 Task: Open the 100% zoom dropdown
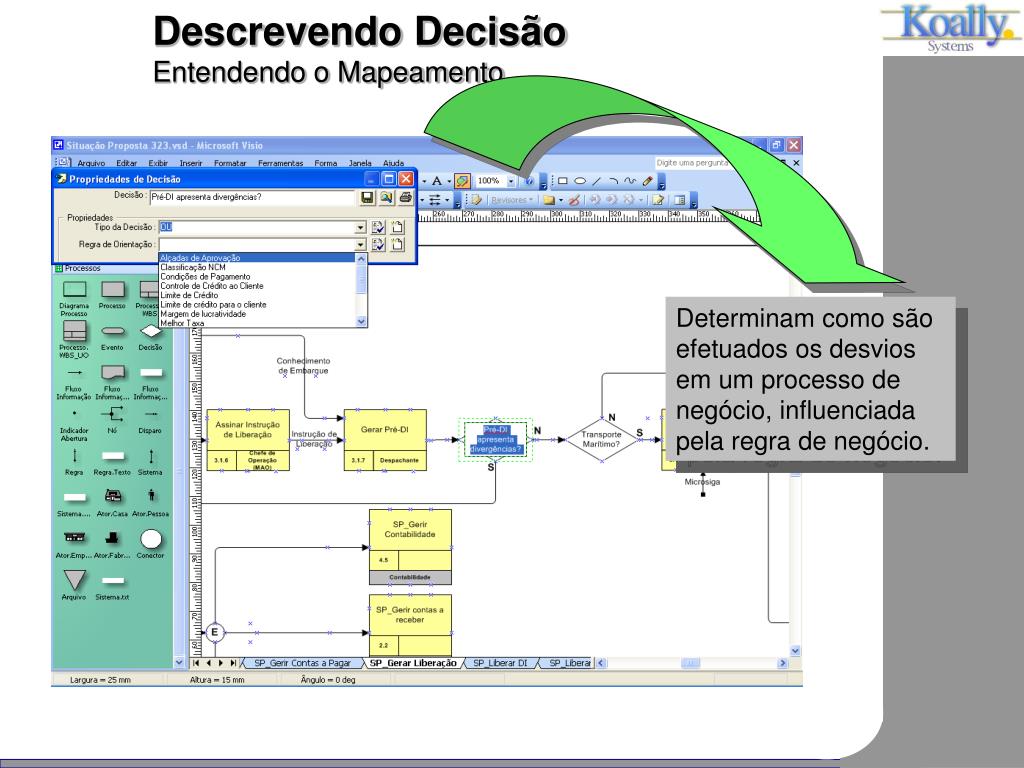pos(511,181)
